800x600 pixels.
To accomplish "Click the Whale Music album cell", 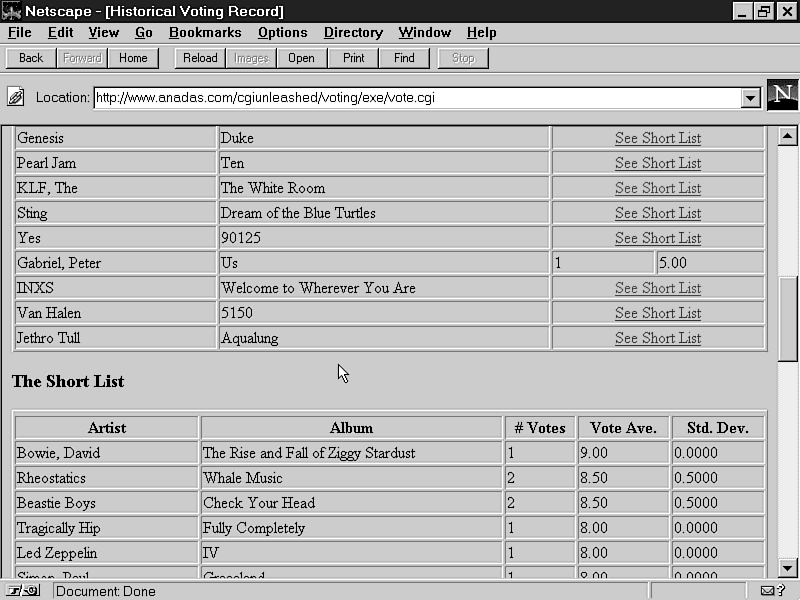I will 352,478.
